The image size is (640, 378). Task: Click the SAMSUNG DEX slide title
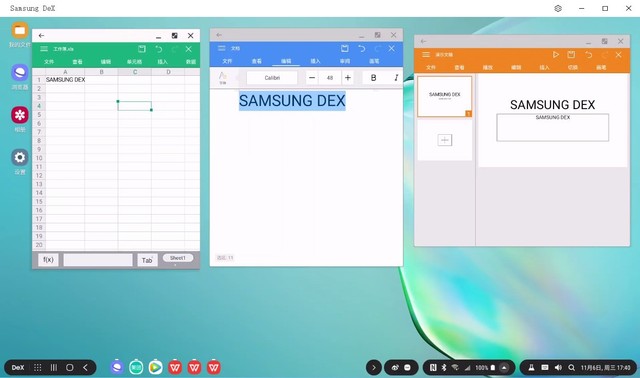pos(552,105)
